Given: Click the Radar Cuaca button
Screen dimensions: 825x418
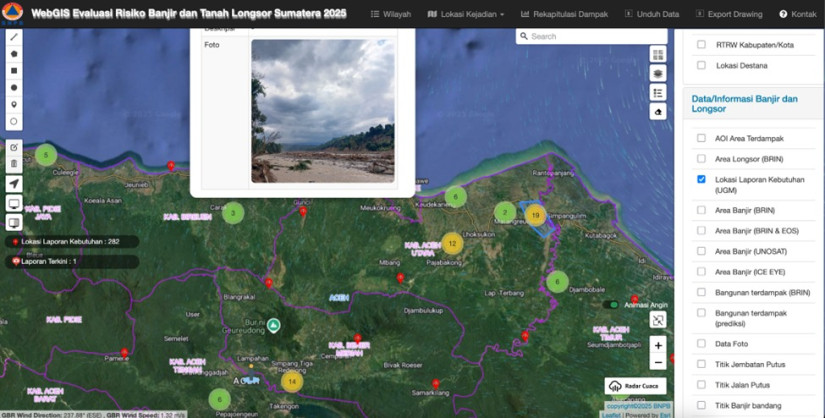Looking at the screenshot, I should coord(635,386).
